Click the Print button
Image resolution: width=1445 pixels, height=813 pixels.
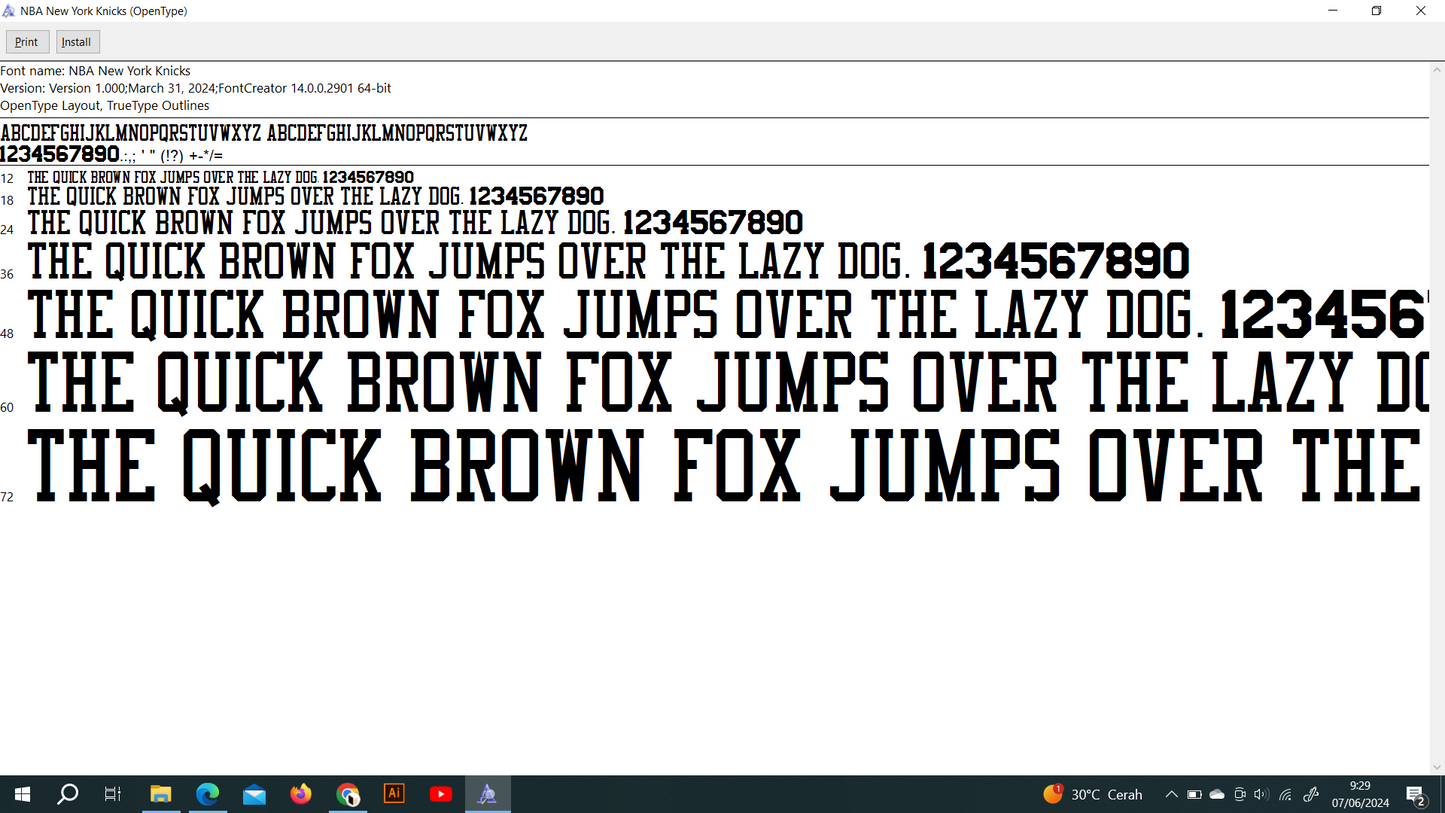coord(27,42)
